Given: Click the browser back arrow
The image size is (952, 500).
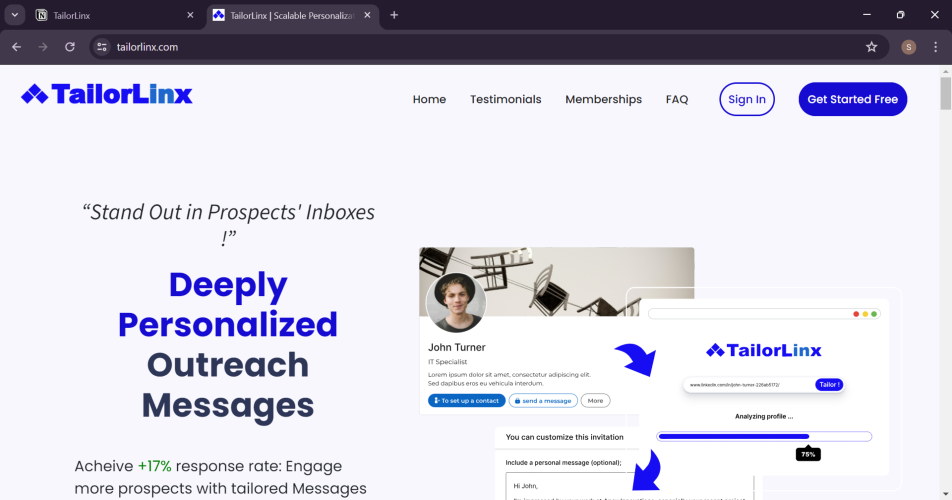Looking at the screenshot, I should point(16,47).
